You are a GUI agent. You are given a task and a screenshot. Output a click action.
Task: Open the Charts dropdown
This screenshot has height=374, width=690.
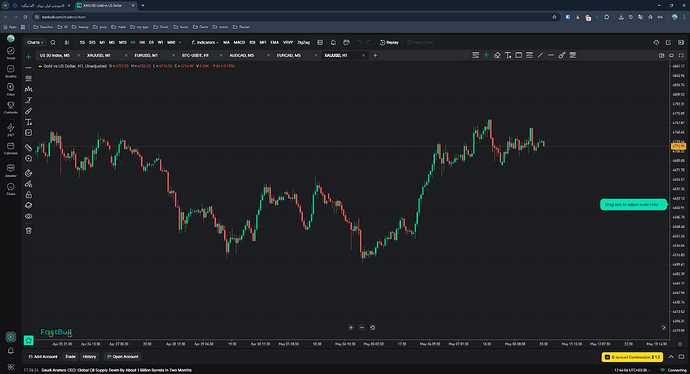35,43
